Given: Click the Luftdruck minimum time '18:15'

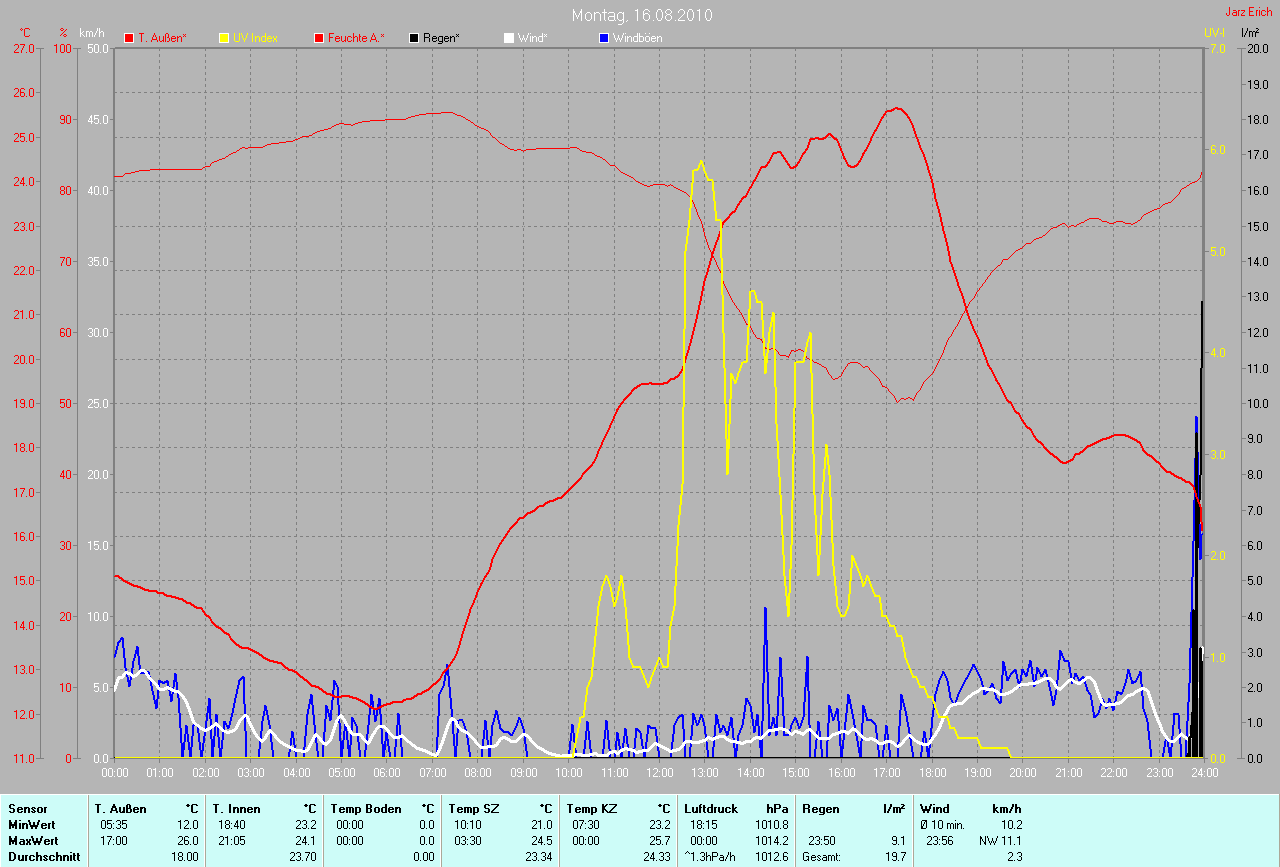Looking at the screenshot, I should point(706,825).
